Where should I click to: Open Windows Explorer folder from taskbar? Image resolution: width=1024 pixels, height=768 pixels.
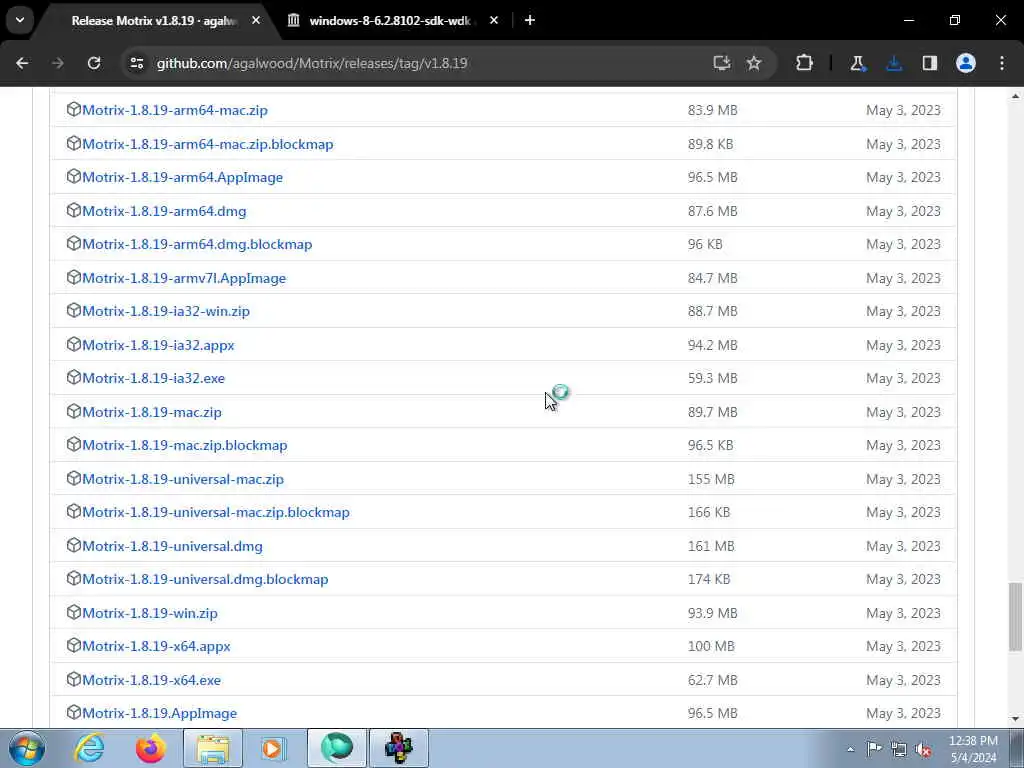tap(213, 748)
